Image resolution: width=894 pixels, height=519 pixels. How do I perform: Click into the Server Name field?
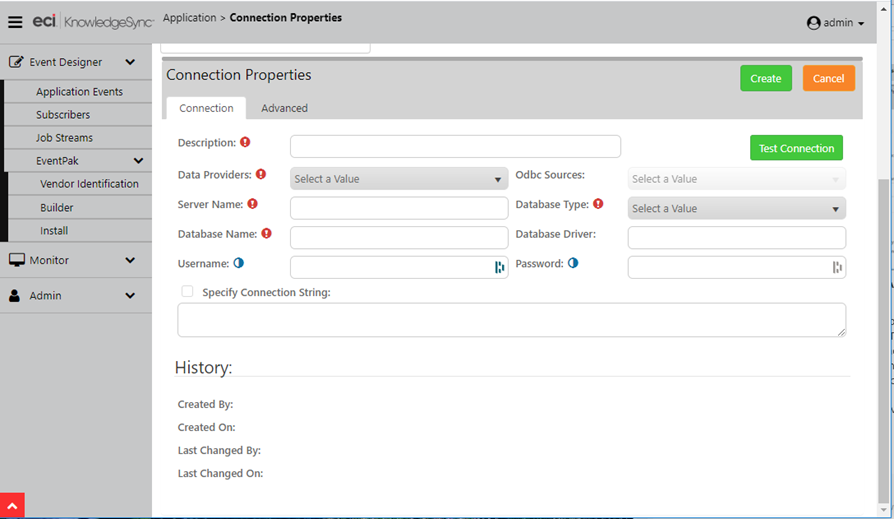(399, 208)
